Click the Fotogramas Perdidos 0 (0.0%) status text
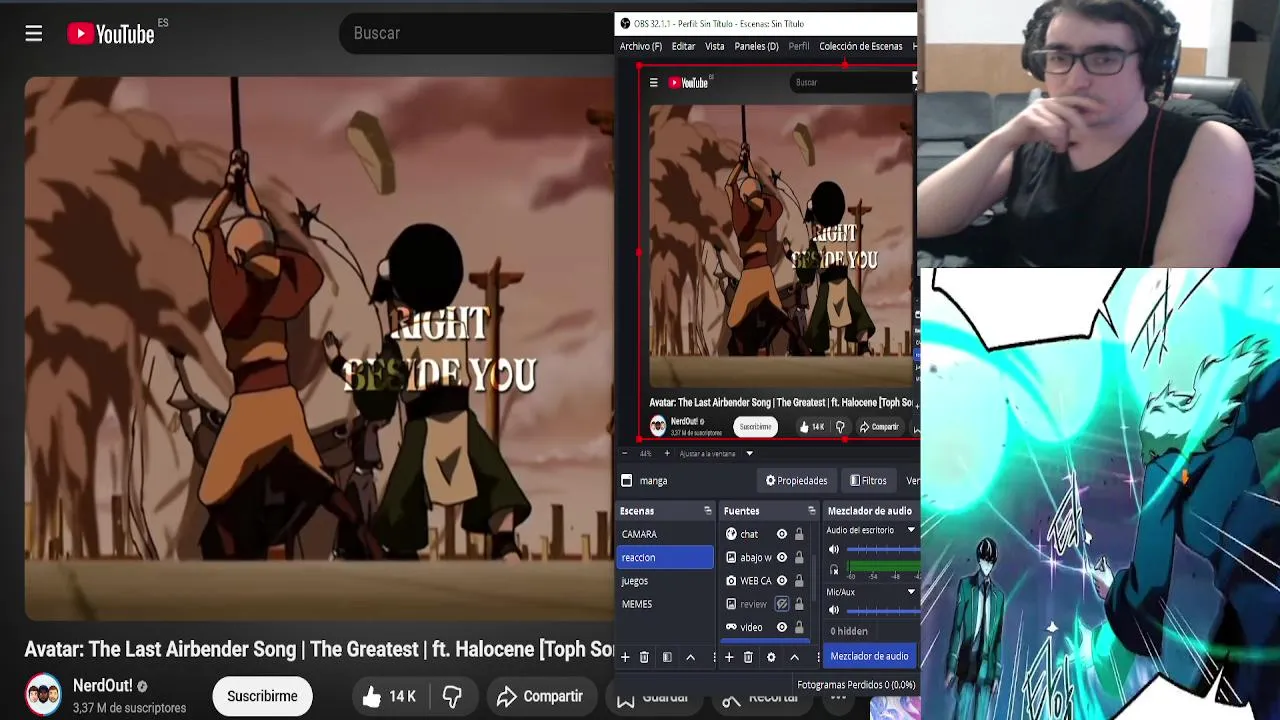 coord(856,685)
